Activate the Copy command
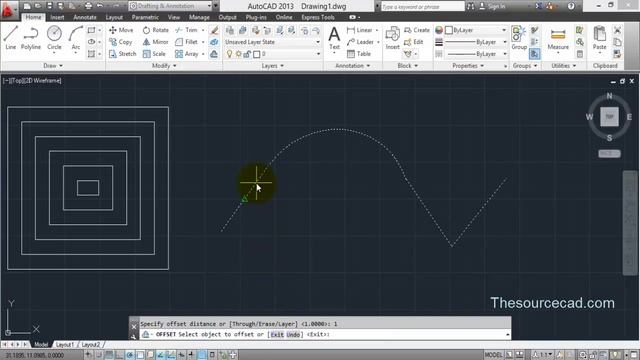This screenshot has height=360, width=640. pos(121,42)
